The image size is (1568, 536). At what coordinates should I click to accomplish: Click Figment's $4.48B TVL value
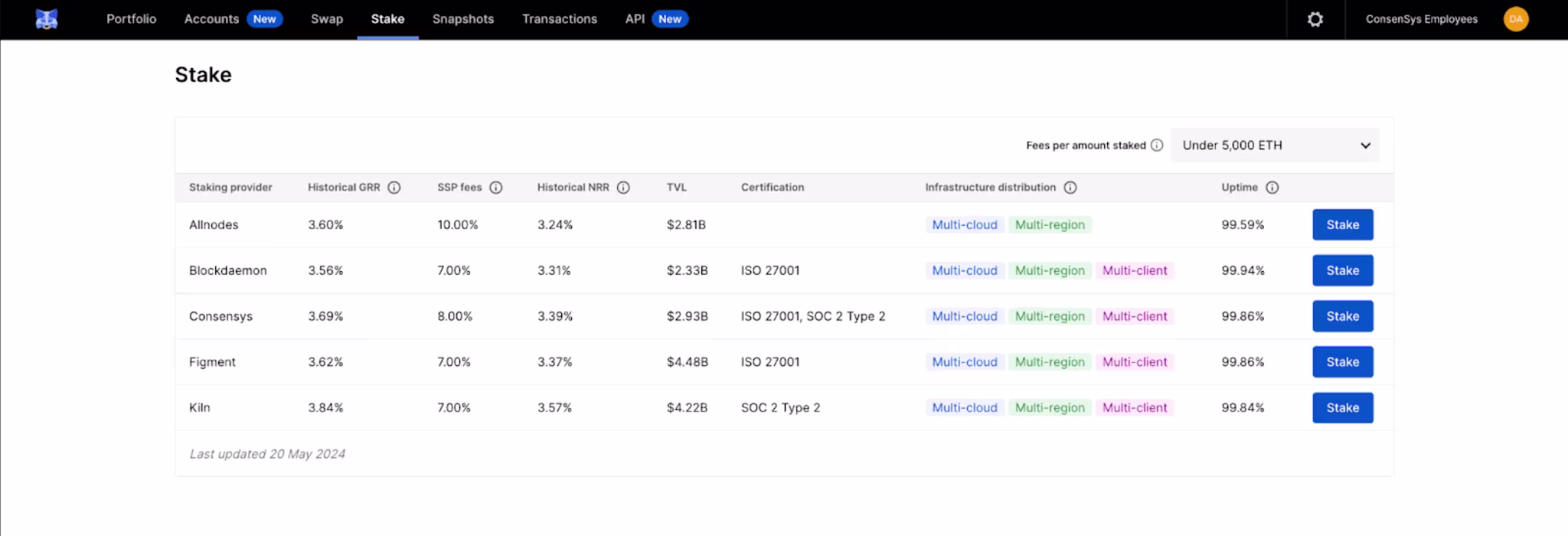click(688, 362)
